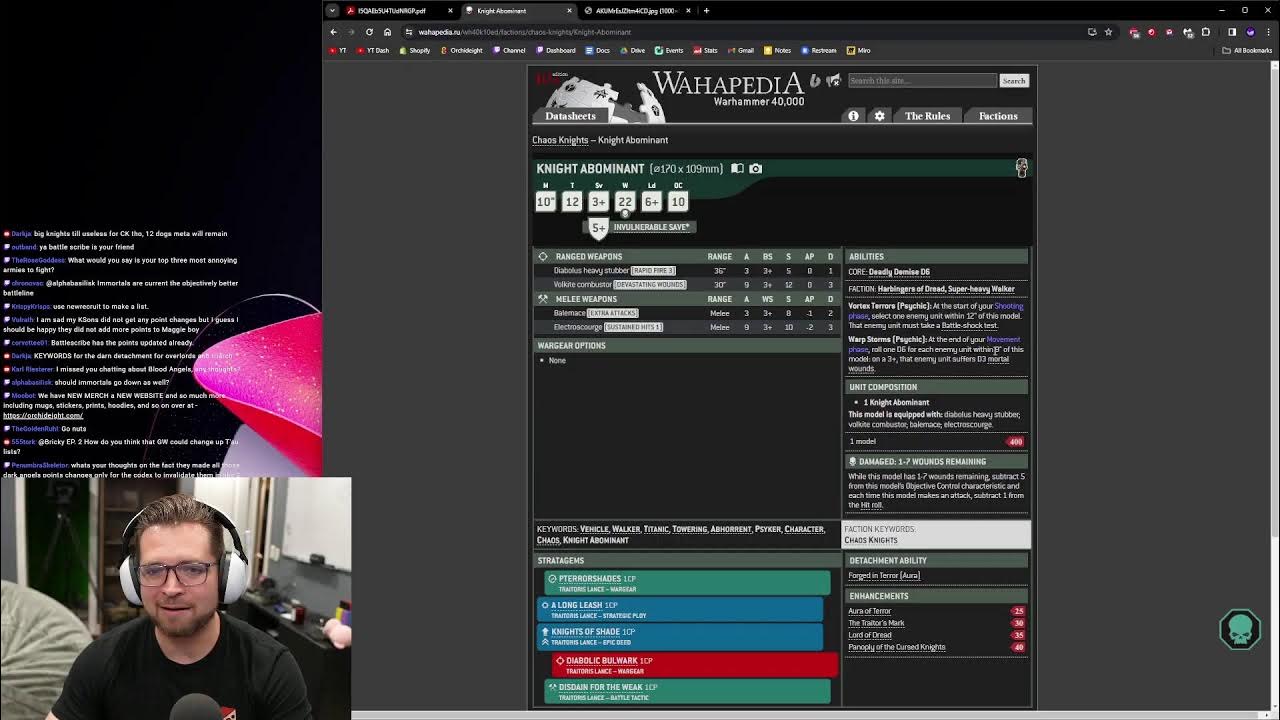Follow the Chaos Knights breadcrumb link

point(560,140)
